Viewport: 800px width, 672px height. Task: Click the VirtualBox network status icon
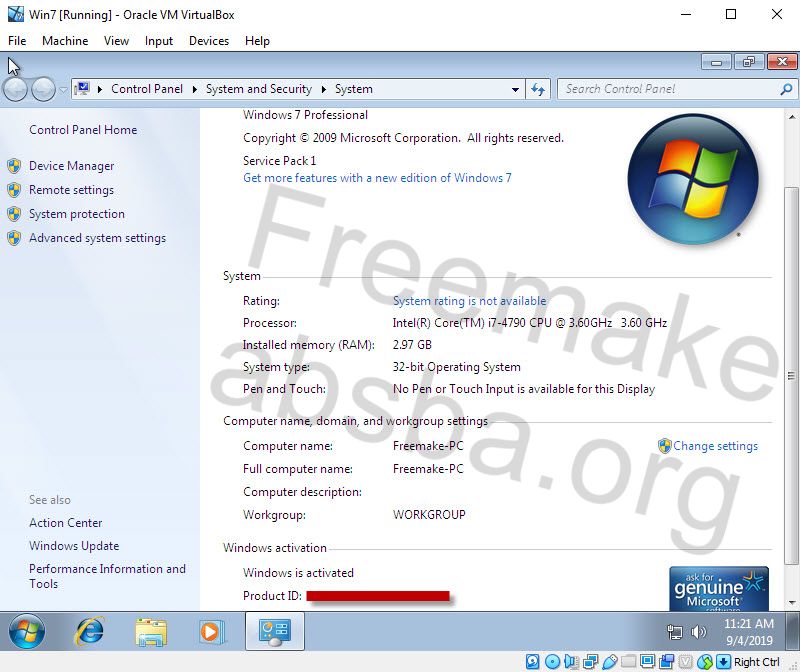coord(590,662)
